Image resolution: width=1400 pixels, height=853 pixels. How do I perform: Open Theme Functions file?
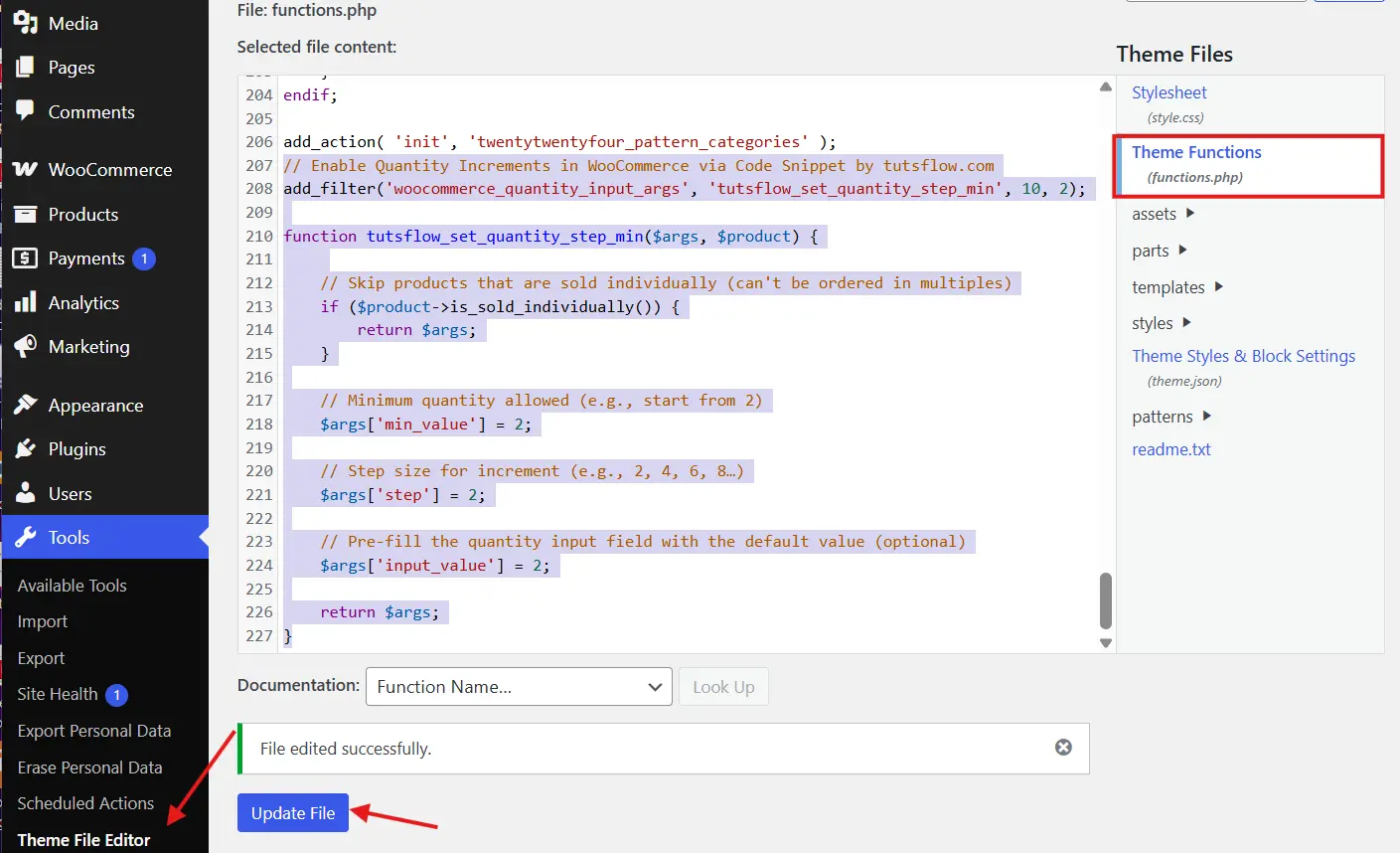click(1196, 152)
